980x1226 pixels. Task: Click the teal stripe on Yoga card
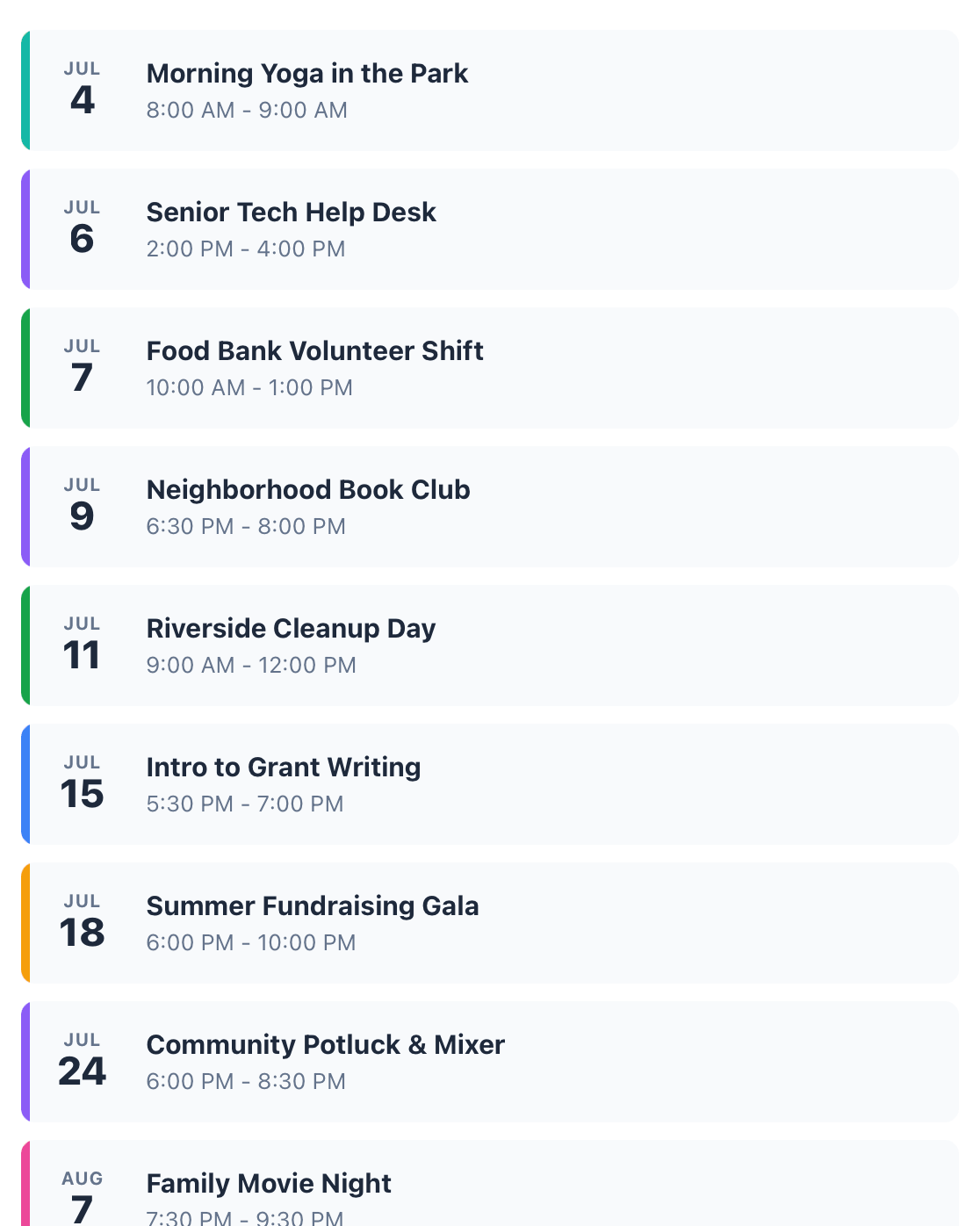pyautogui.click(x=25, y=90)
